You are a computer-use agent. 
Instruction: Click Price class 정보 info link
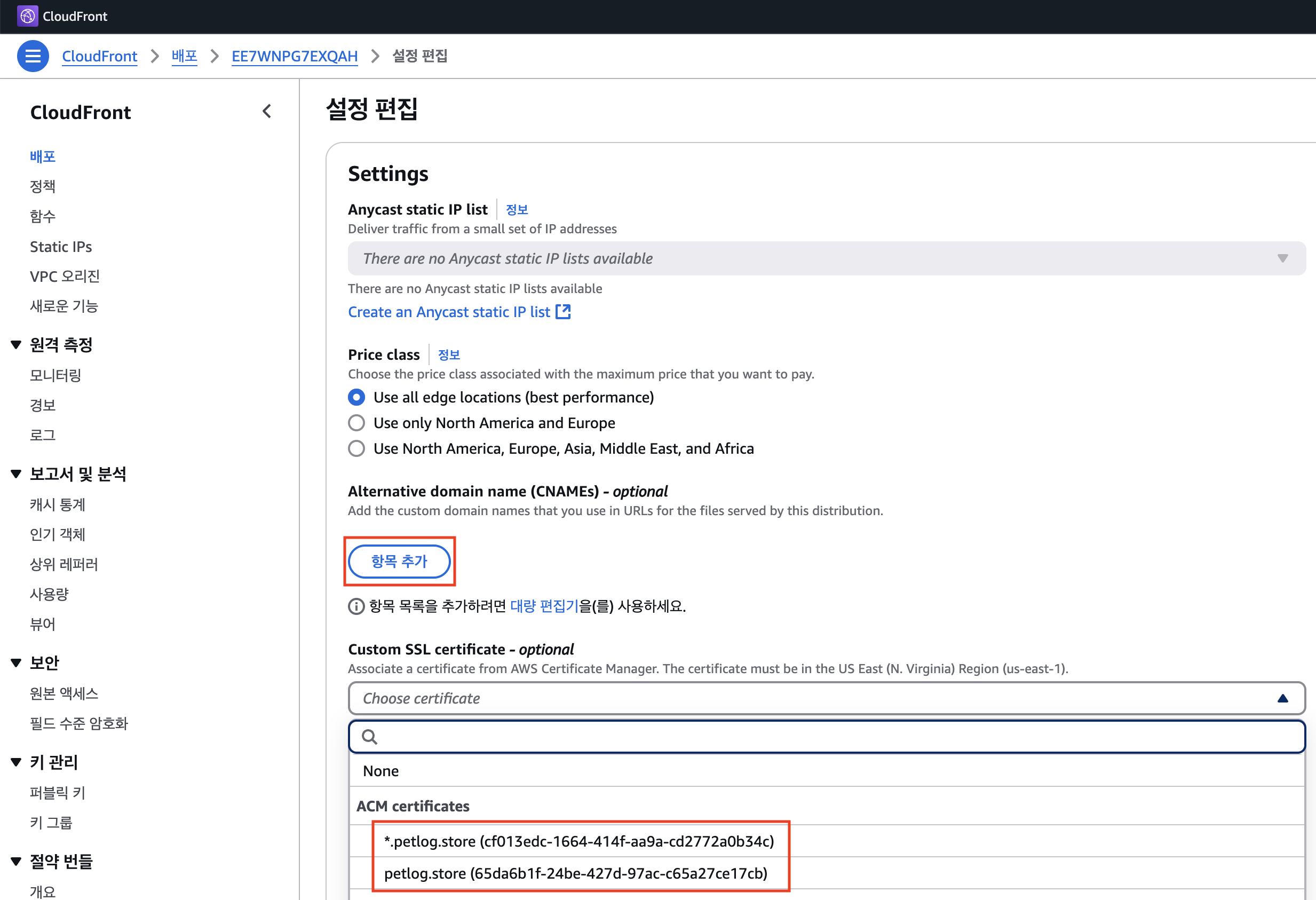(448, 354)
